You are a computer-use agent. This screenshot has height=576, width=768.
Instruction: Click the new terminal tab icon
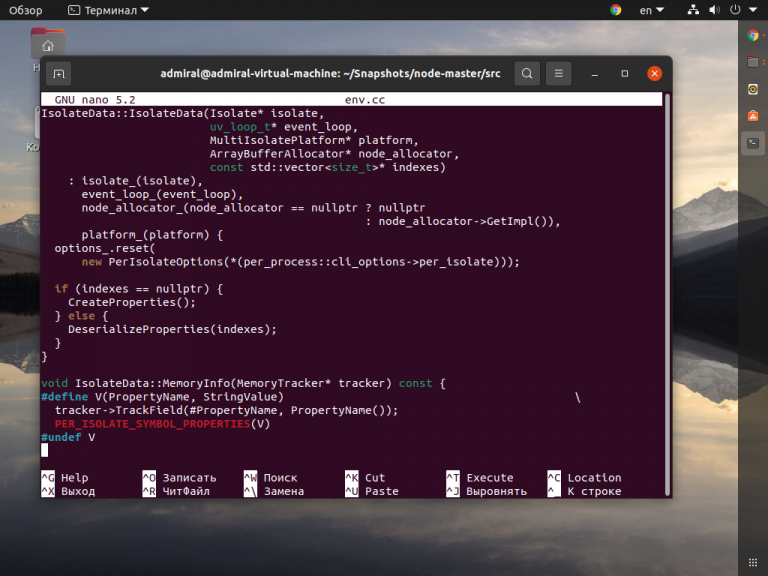coord(59,74)
